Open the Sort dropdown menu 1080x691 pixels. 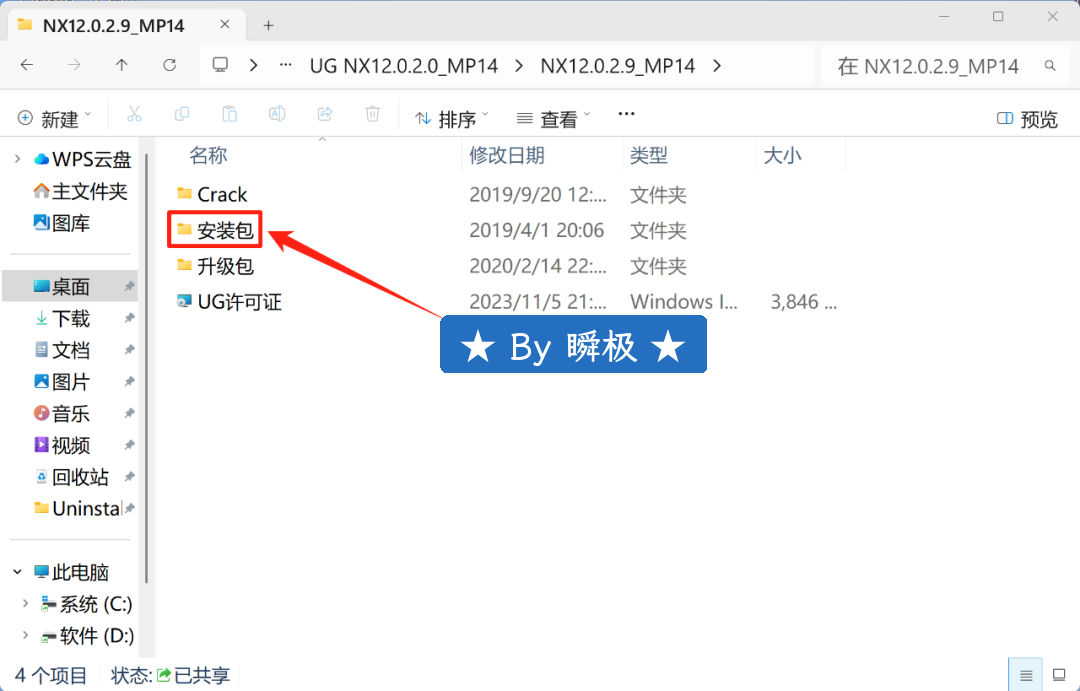[452, 118]
